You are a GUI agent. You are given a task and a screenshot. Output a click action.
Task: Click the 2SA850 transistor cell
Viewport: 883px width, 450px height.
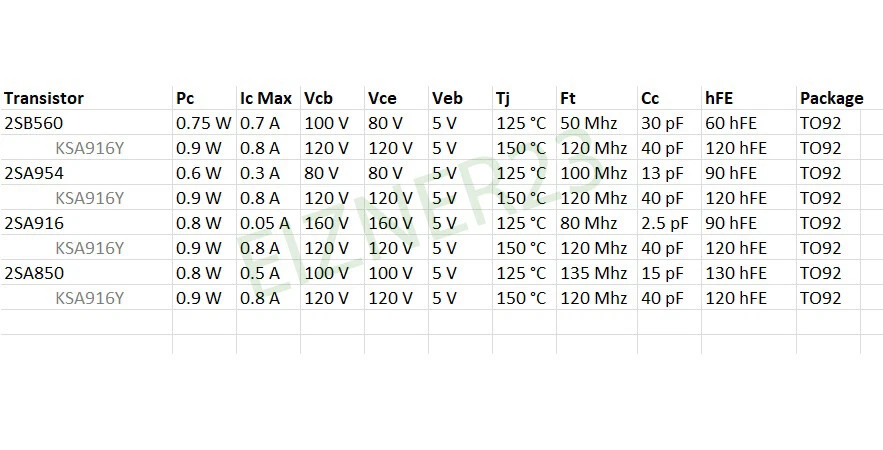coord(34,273)
